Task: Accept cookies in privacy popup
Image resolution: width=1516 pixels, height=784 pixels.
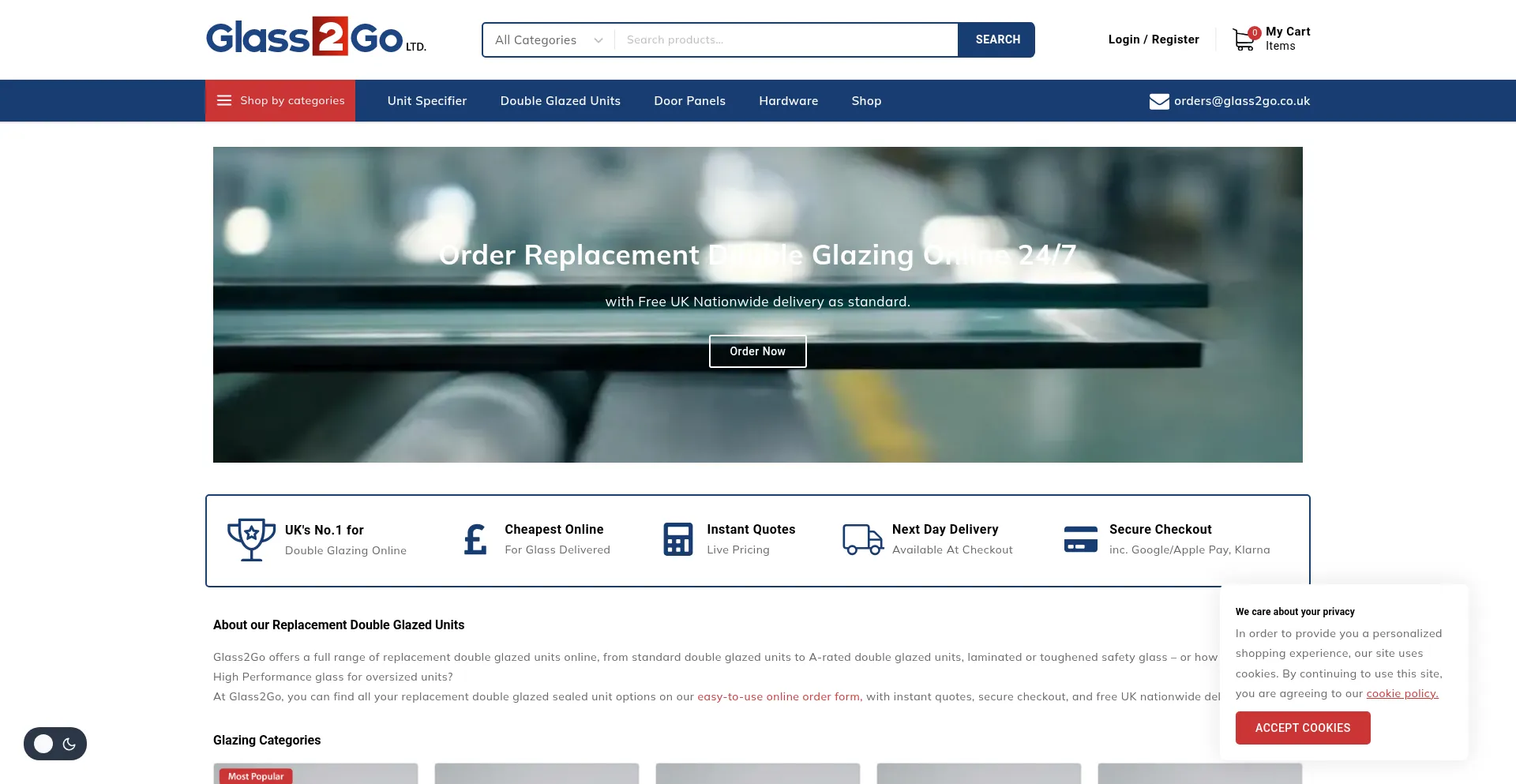Action: [x=1302, y=728]
